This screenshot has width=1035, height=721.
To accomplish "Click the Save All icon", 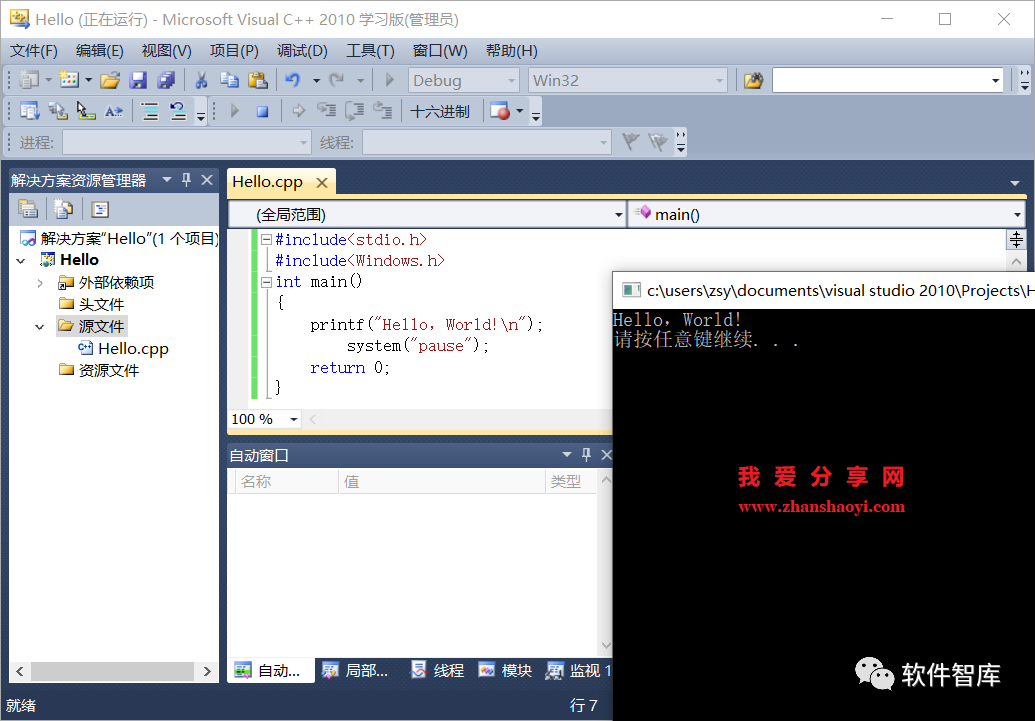I will coord(166,80).
